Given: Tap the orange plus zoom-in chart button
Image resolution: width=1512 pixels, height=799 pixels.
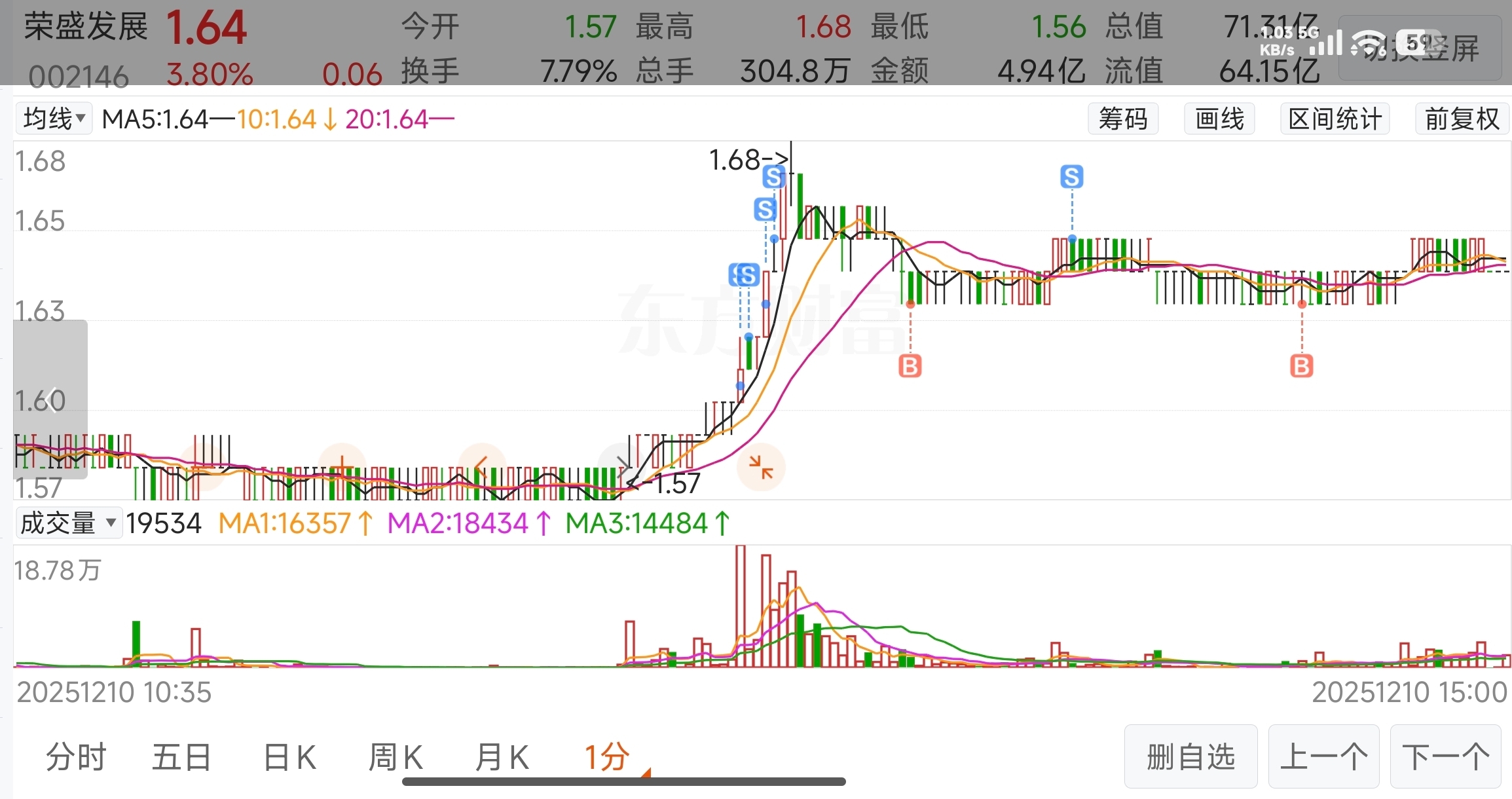Looking at the screenshot, I should (342, 468).
